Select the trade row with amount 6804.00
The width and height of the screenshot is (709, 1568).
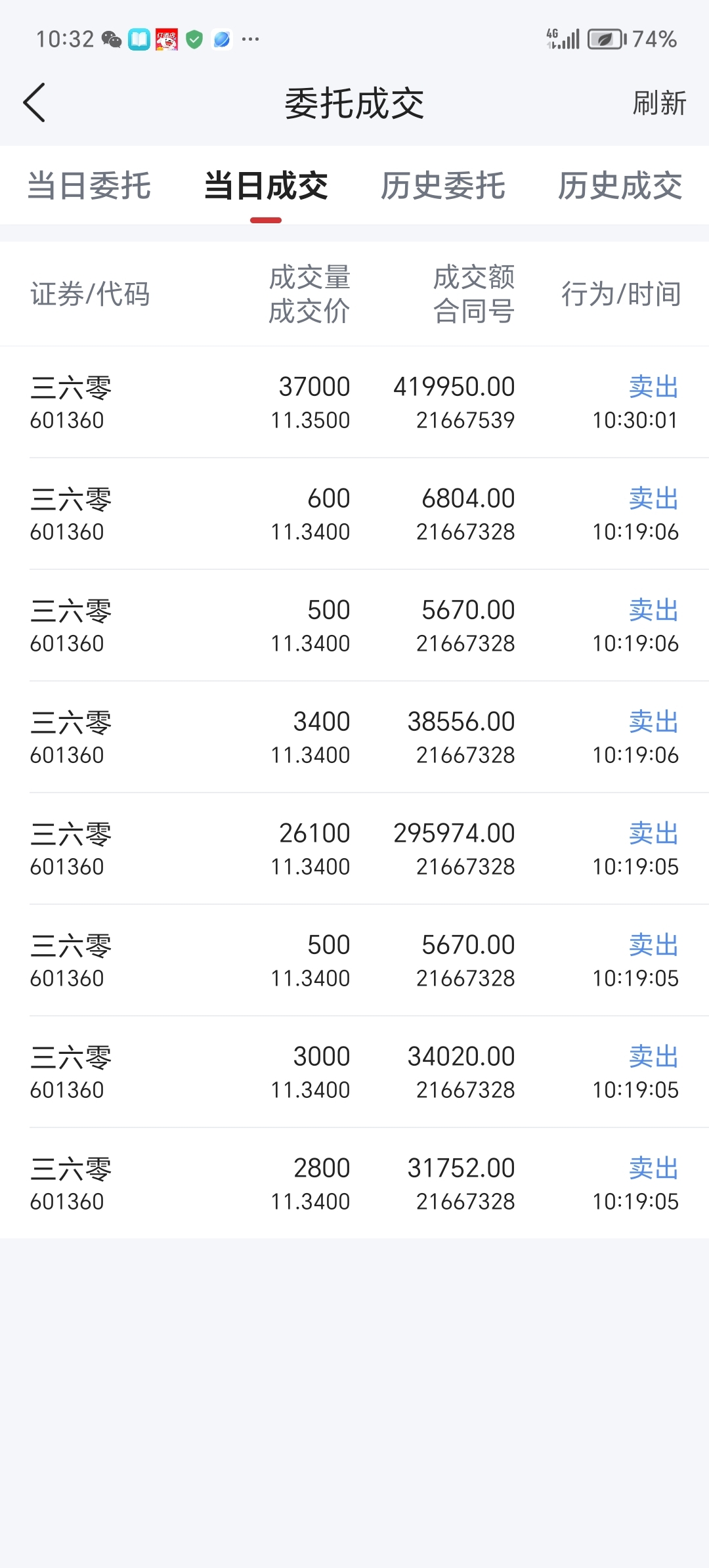[x=354, y=514]
